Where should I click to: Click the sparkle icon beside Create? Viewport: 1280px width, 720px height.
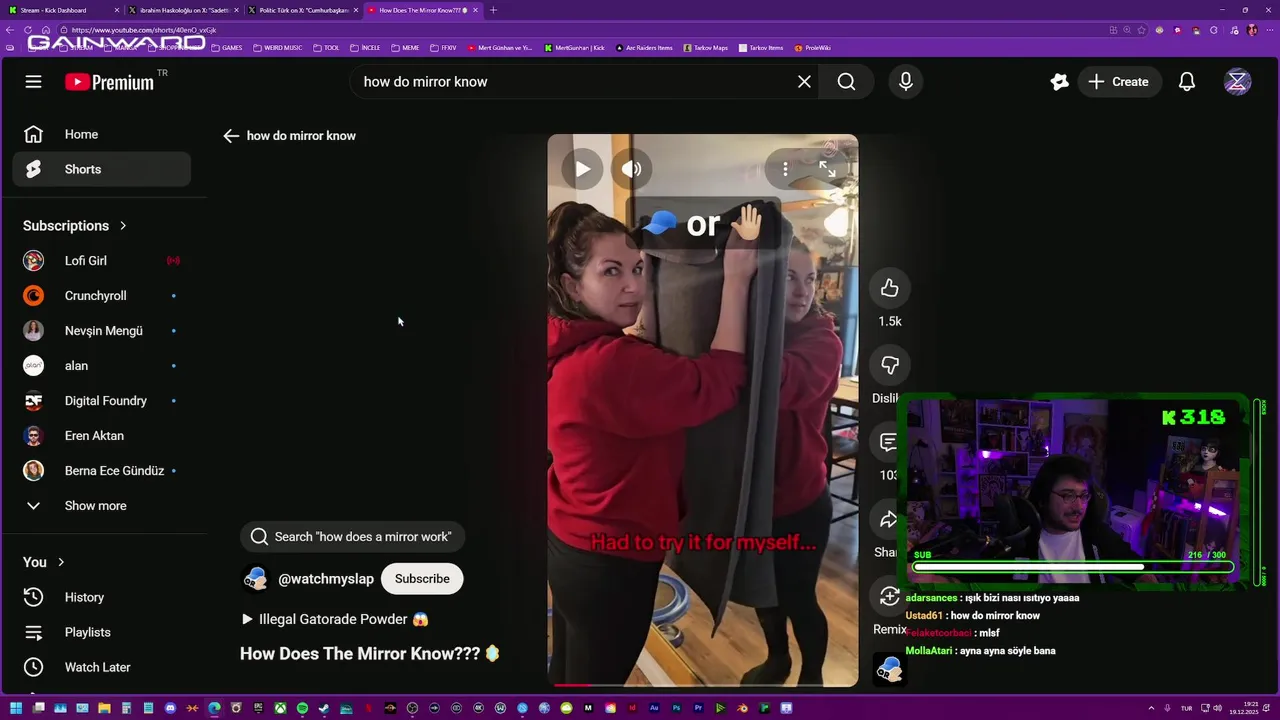click(x=1060, y=82)
